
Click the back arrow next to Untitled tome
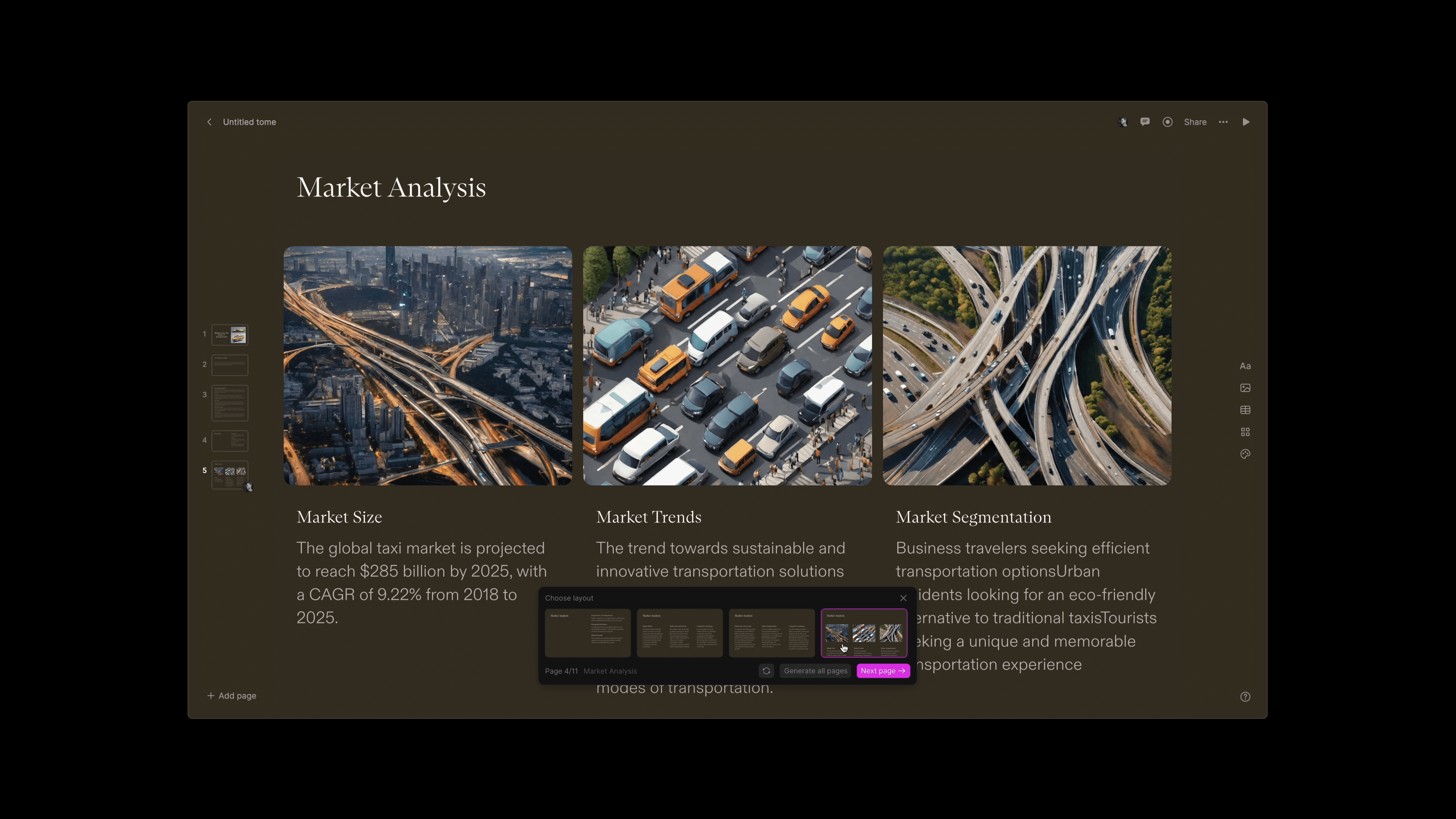[209, 122]
